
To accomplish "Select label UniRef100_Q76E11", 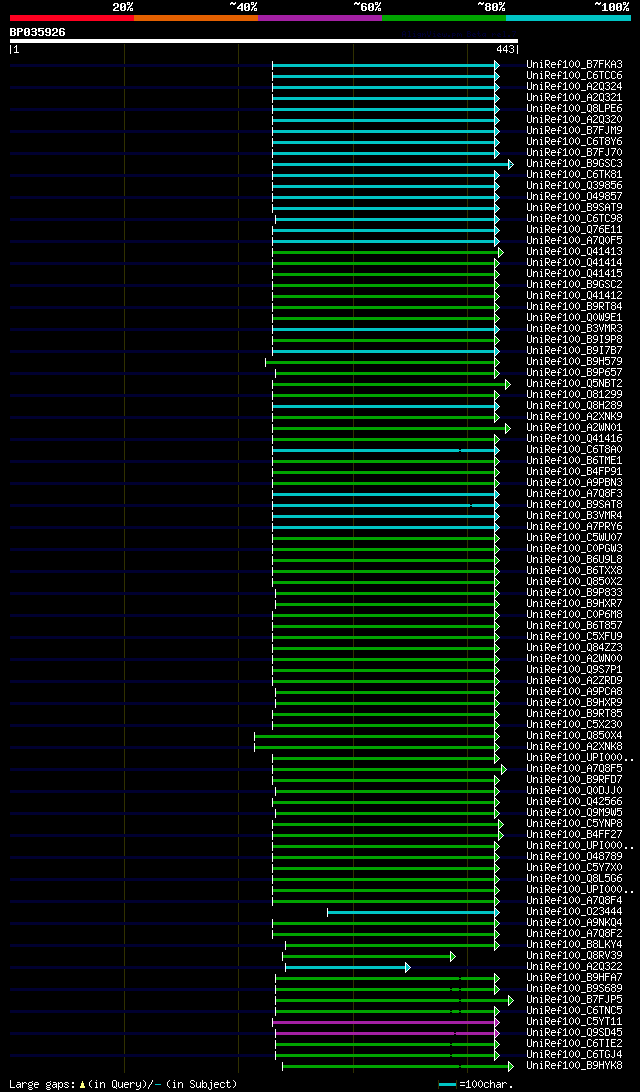I will click(x=575, y=229).
